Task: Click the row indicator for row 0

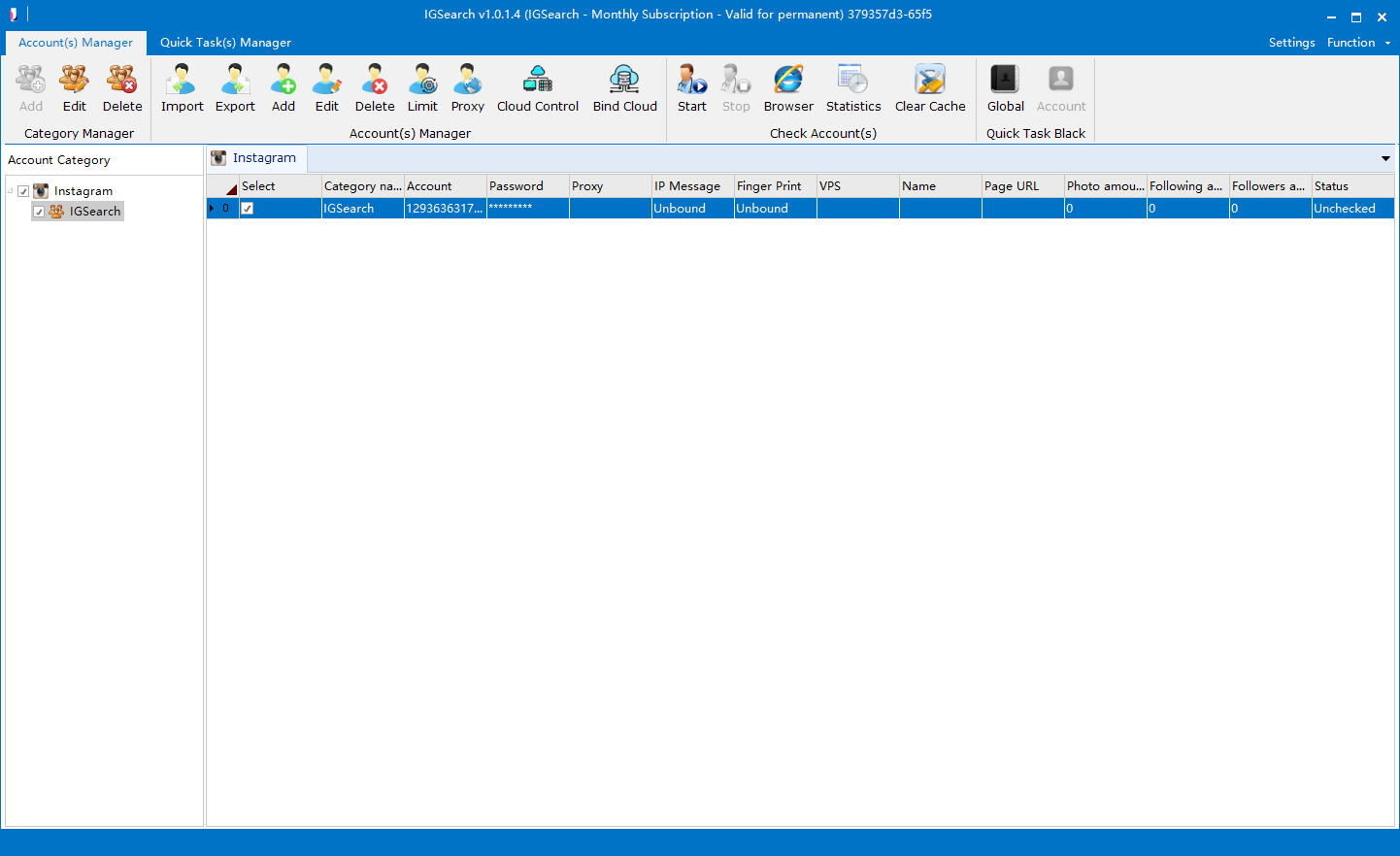Action: coord(222,209)
